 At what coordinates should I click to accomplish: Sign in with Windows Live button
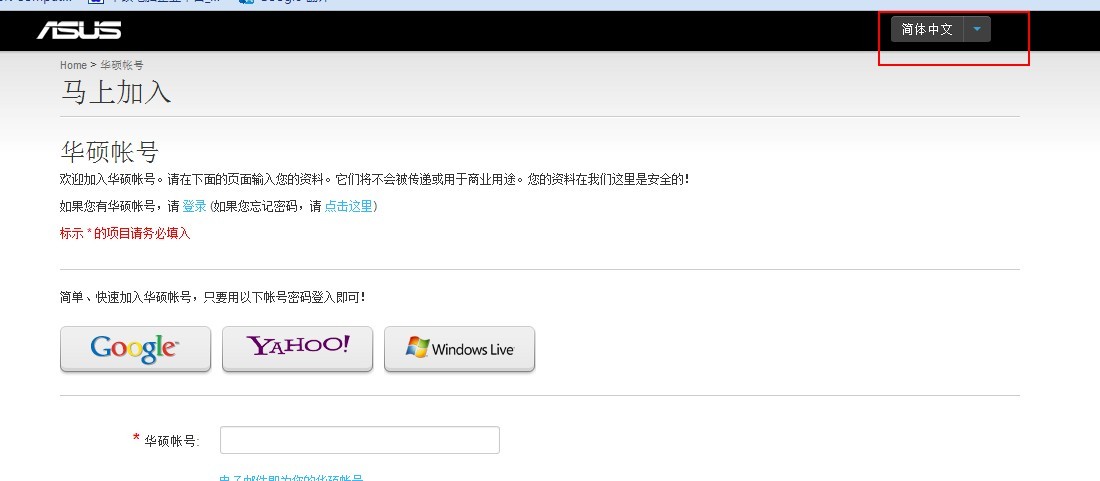point(460,348)
